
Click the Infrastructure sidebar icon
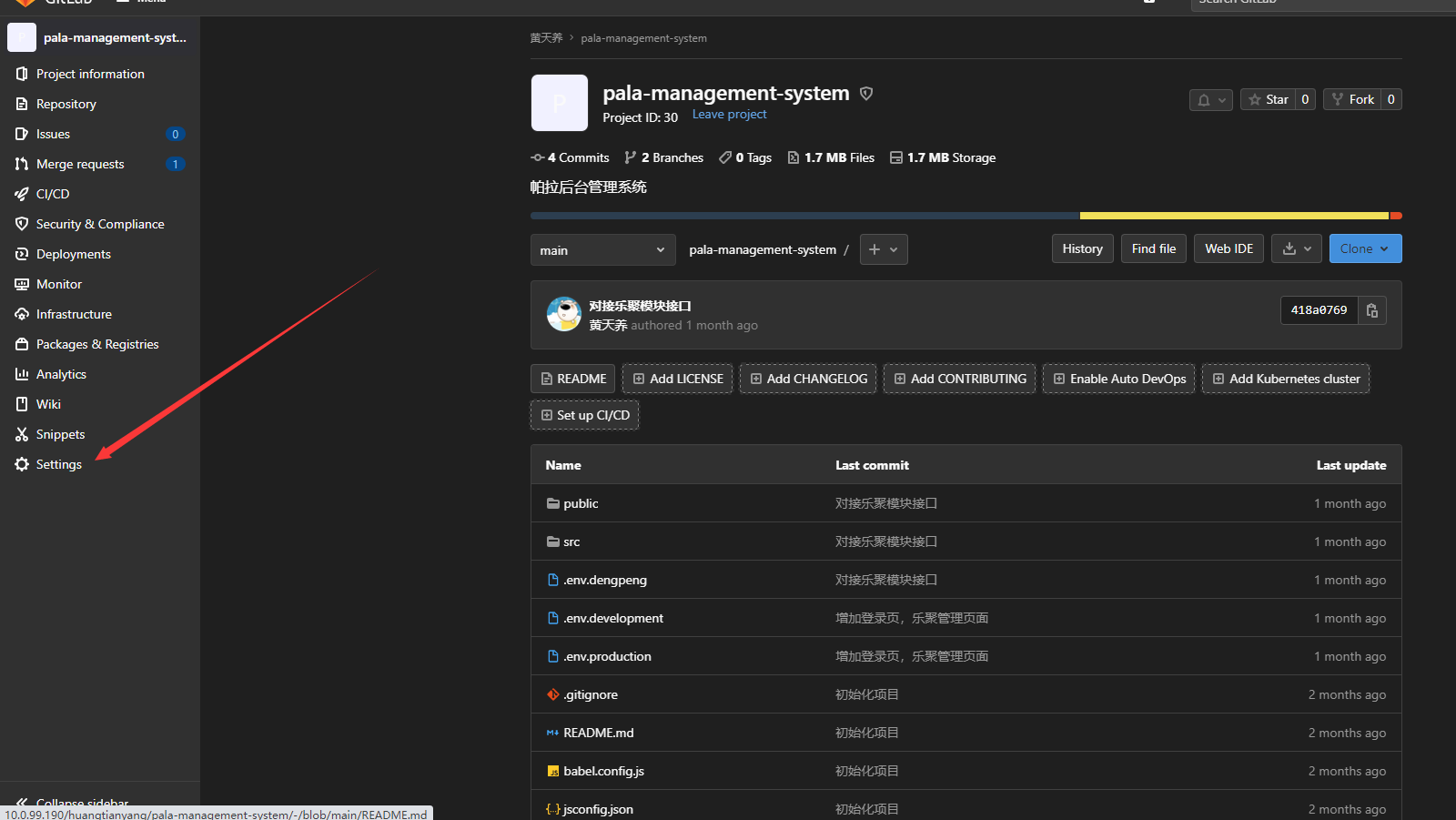tap(22, 314)
